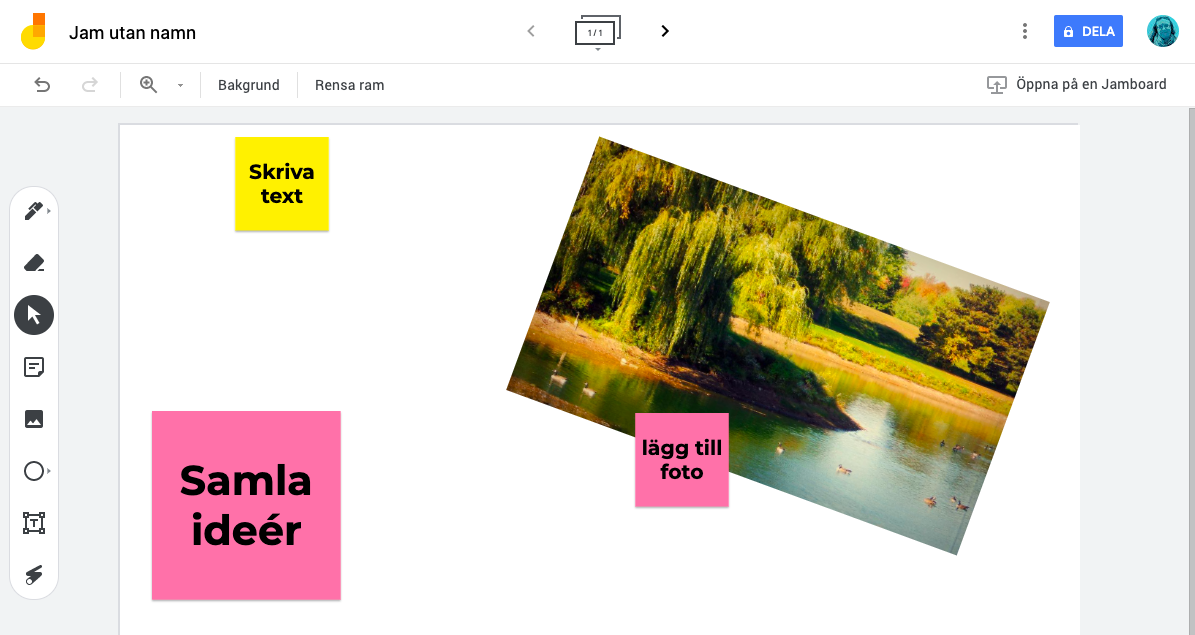Viewport: 1195px width, 635px height.
Task: Select the Laser pointer tool
Action: pyautogui.click(x=34, y=575)
